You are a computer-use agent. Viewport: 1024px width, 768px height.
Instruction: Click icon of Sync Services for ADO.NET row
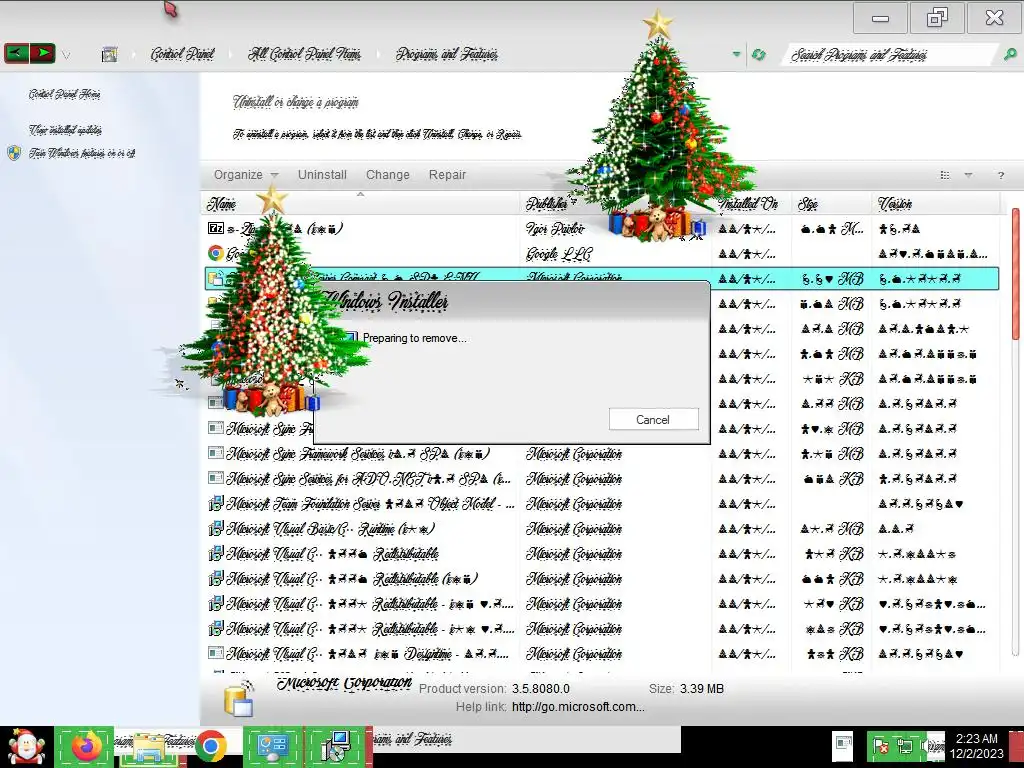[x=216, y=478]
